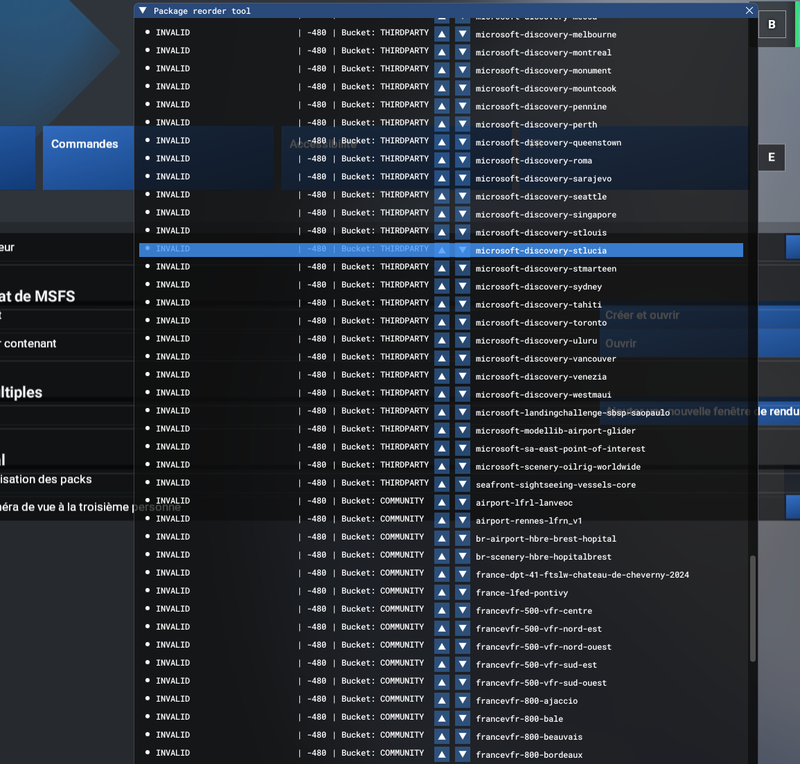Image resolution: width=800 pixels, height=764 pixels.
Task: Select the br-scenery-hbre-hopitalbrest package
Action: (543, 556)
